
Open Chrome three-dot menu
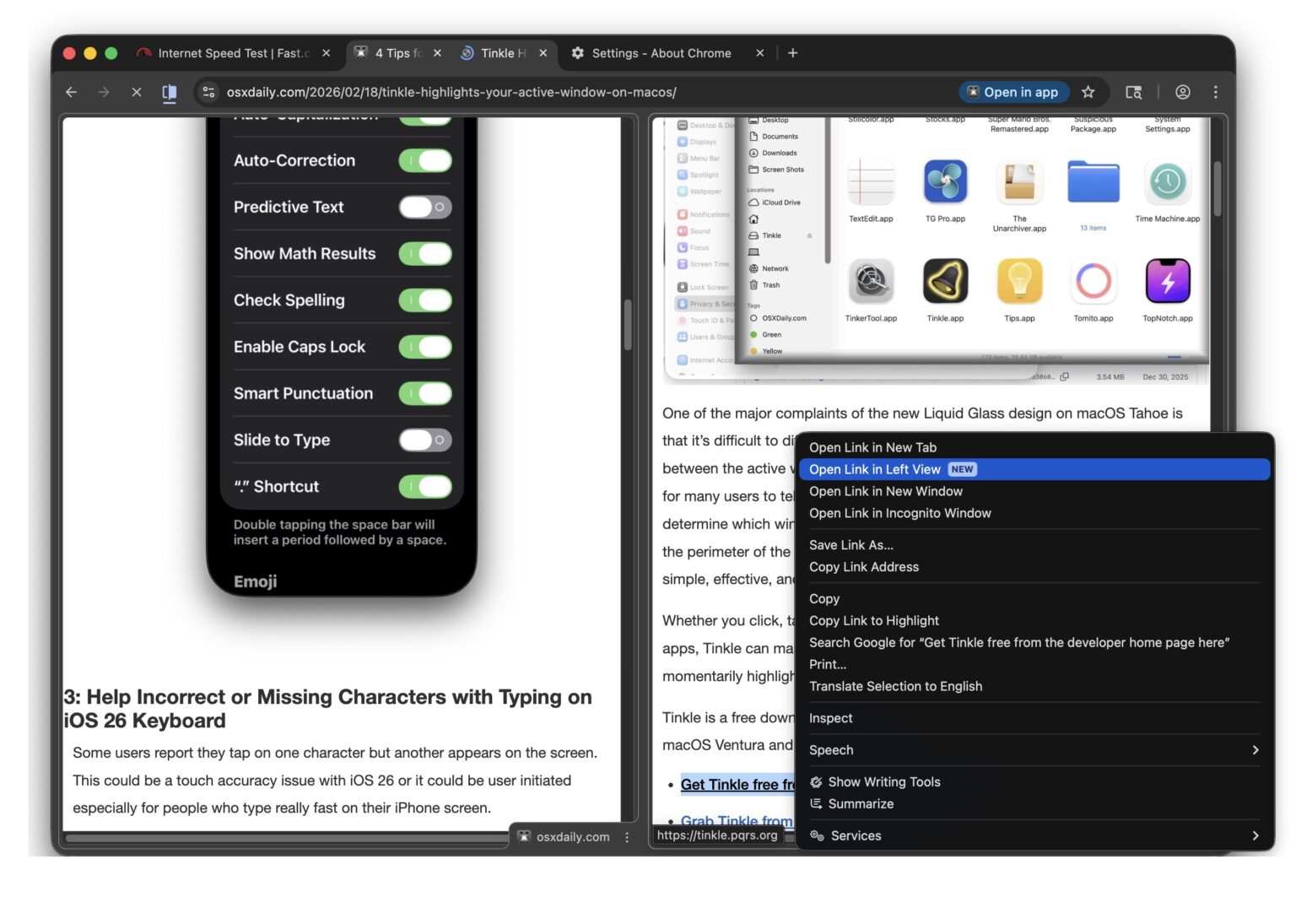[x=1215, y=92]
